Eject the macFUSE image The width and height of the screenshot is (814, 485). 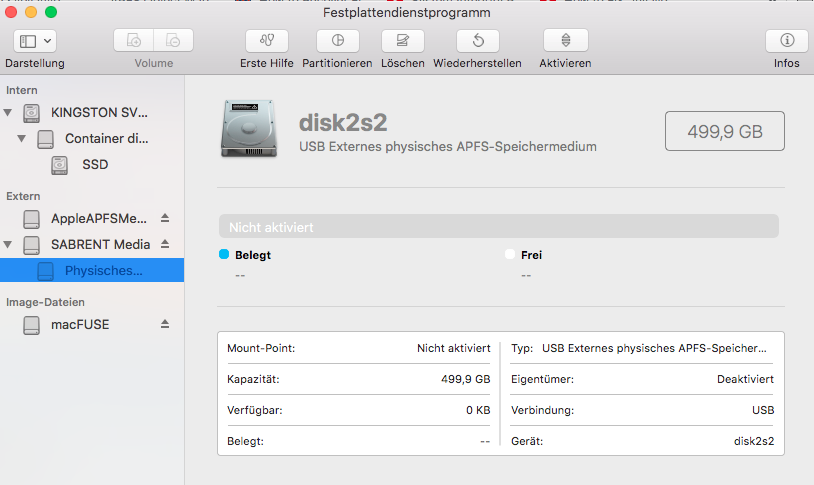point(166,324)
